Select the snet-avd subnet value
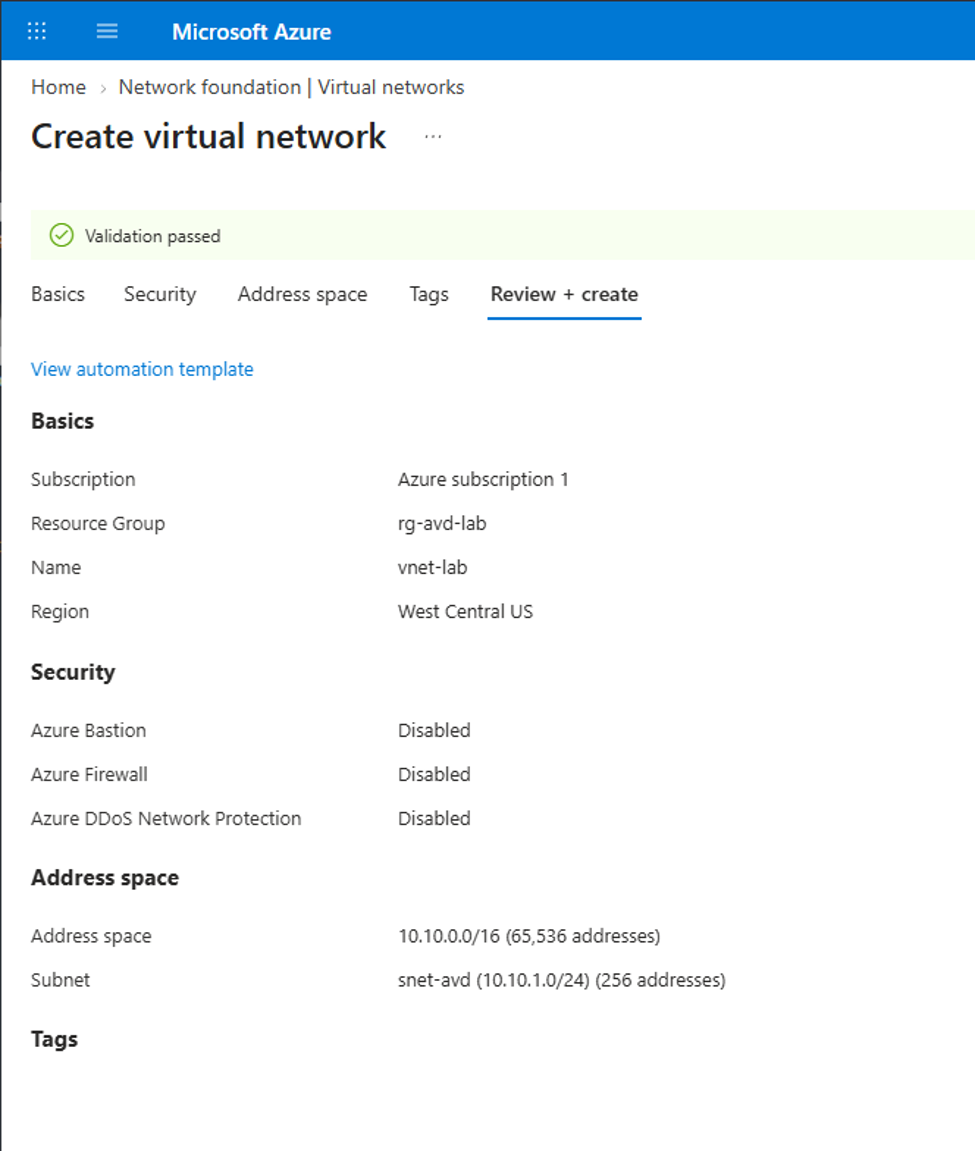The image size is (975, 1151). tap(562, 980)
